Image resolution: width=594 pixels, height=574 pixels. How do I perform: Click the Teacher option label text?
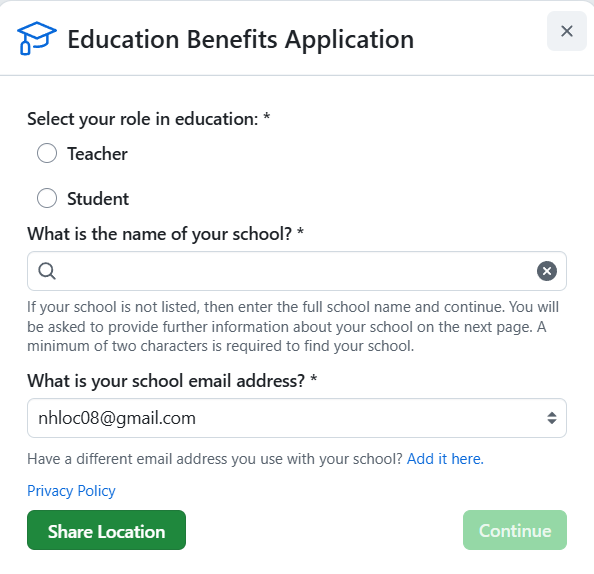click(97, 154)
